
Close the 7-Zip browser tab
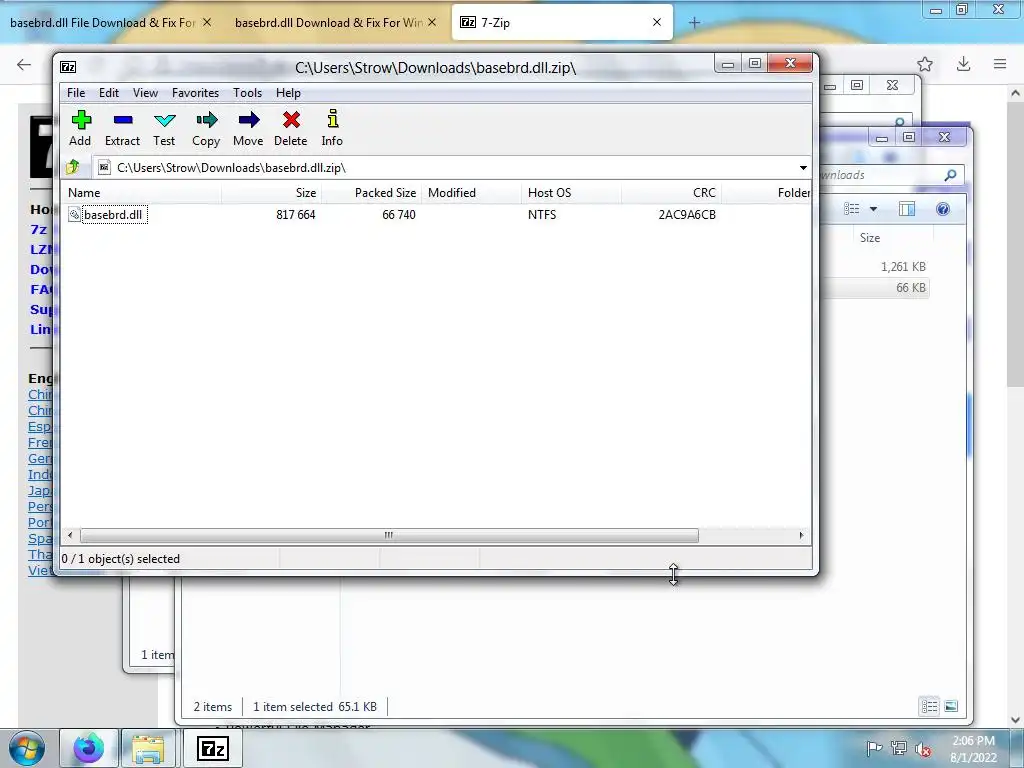657,22
